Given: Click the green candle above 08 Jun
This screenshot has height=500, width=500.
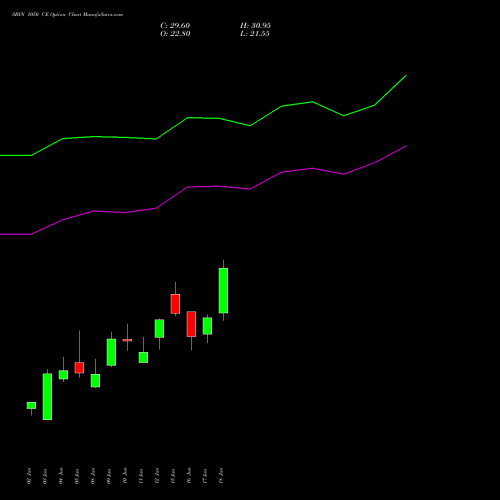Looking at the screenshot, I should click(95, 381).
